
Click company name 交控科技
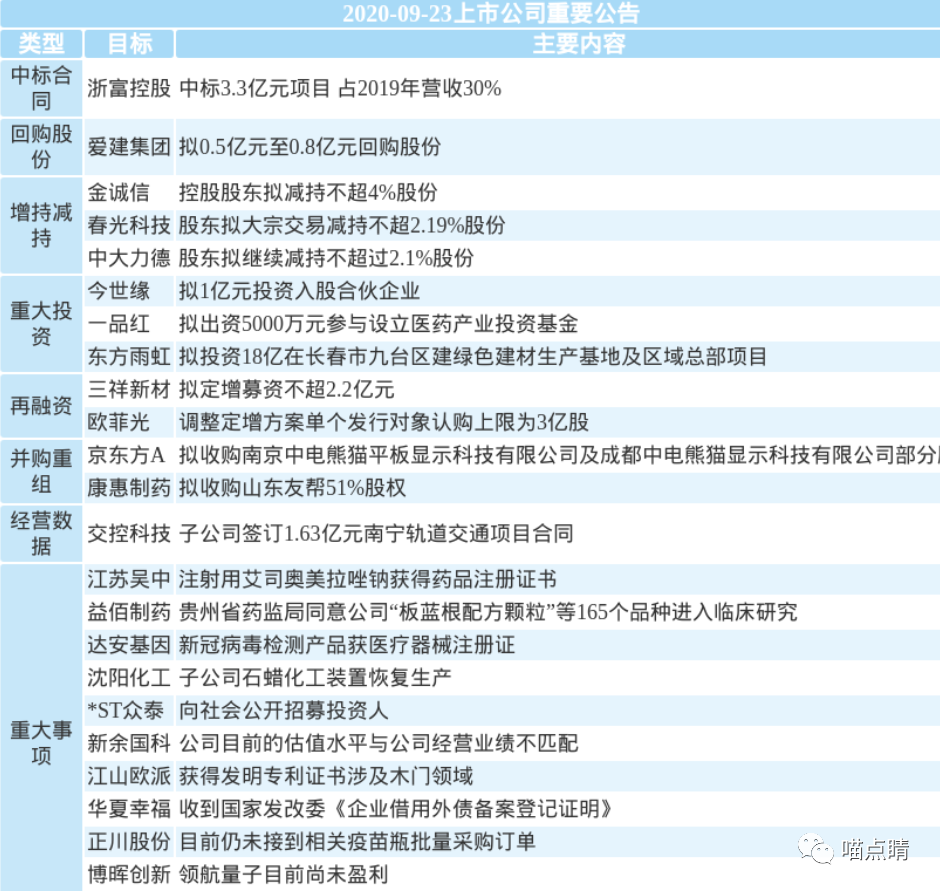point(129,534)
